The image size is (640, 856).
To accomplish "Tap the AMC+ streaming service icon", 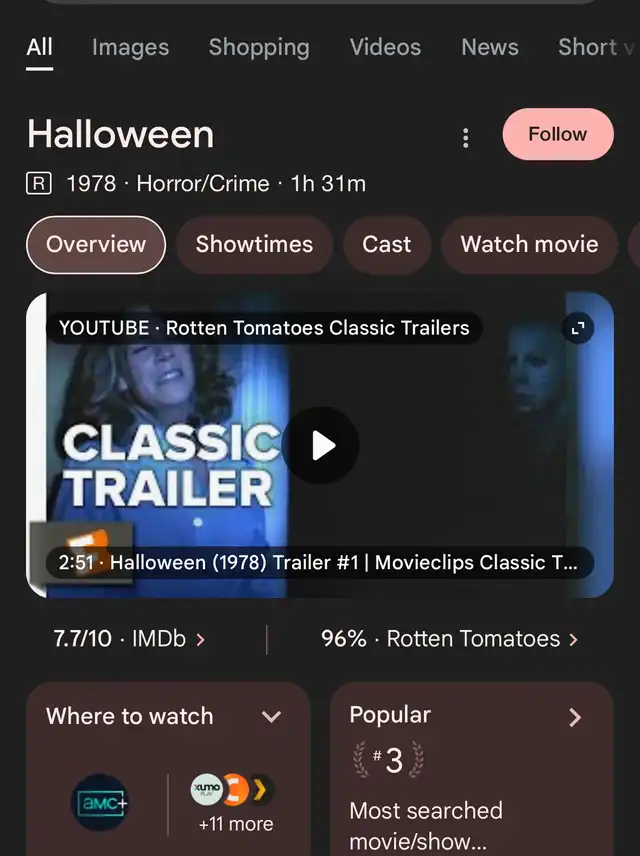I will (x=100, y=802).
